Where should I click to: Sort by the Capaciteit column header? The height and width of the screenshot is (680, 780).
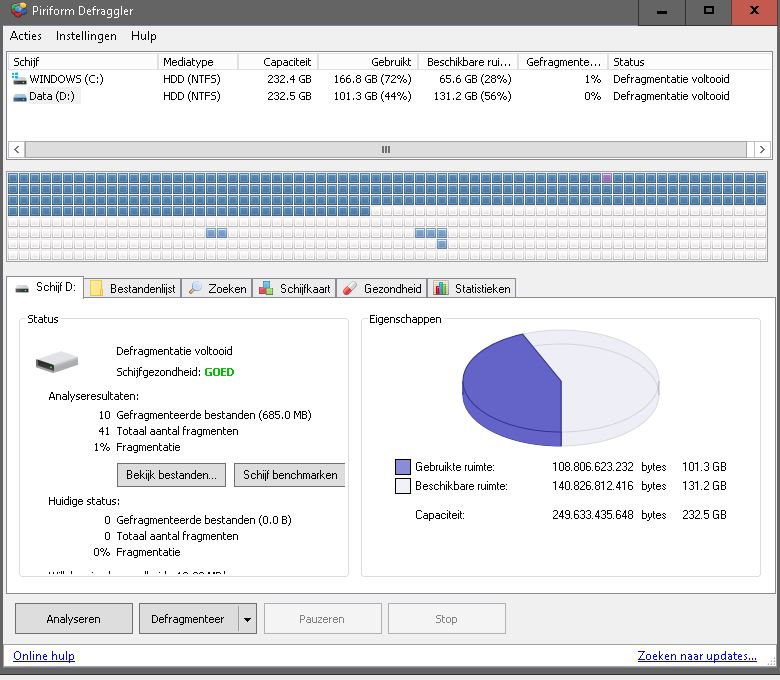tap(278, 62)
